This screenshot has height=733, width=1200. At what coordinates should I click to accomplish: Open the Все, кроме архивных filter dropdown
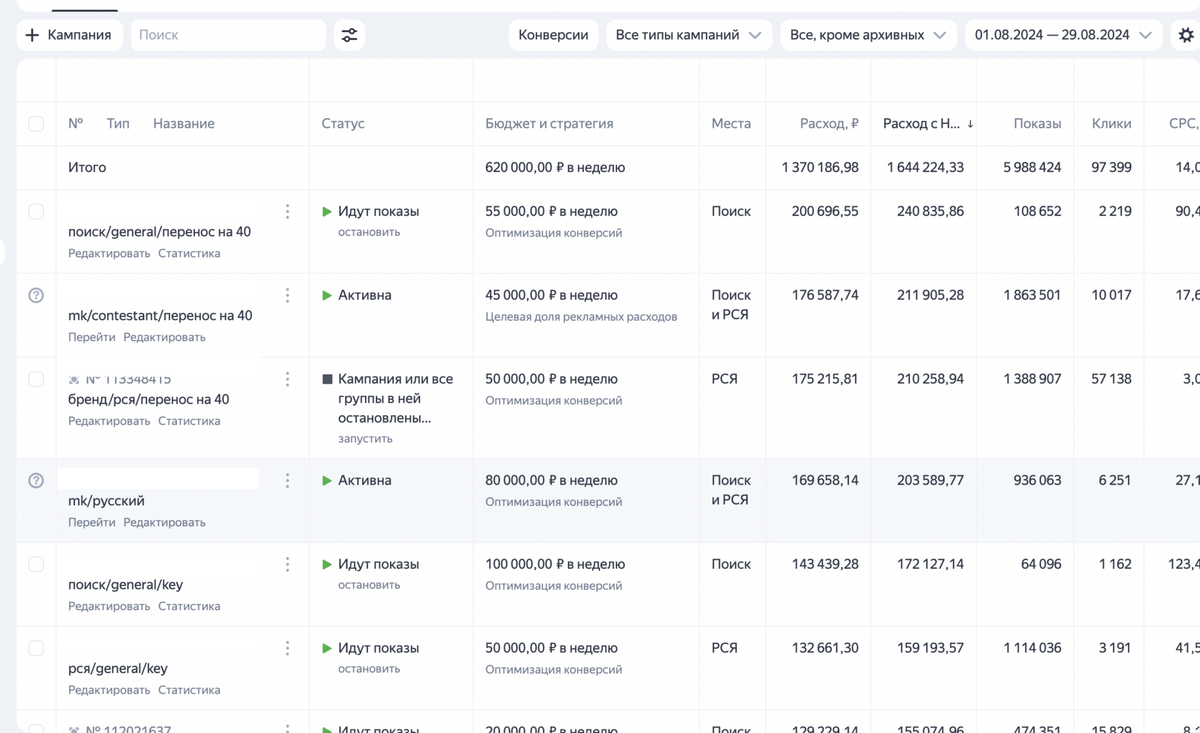pyautogui.click(x=866, y=35)
